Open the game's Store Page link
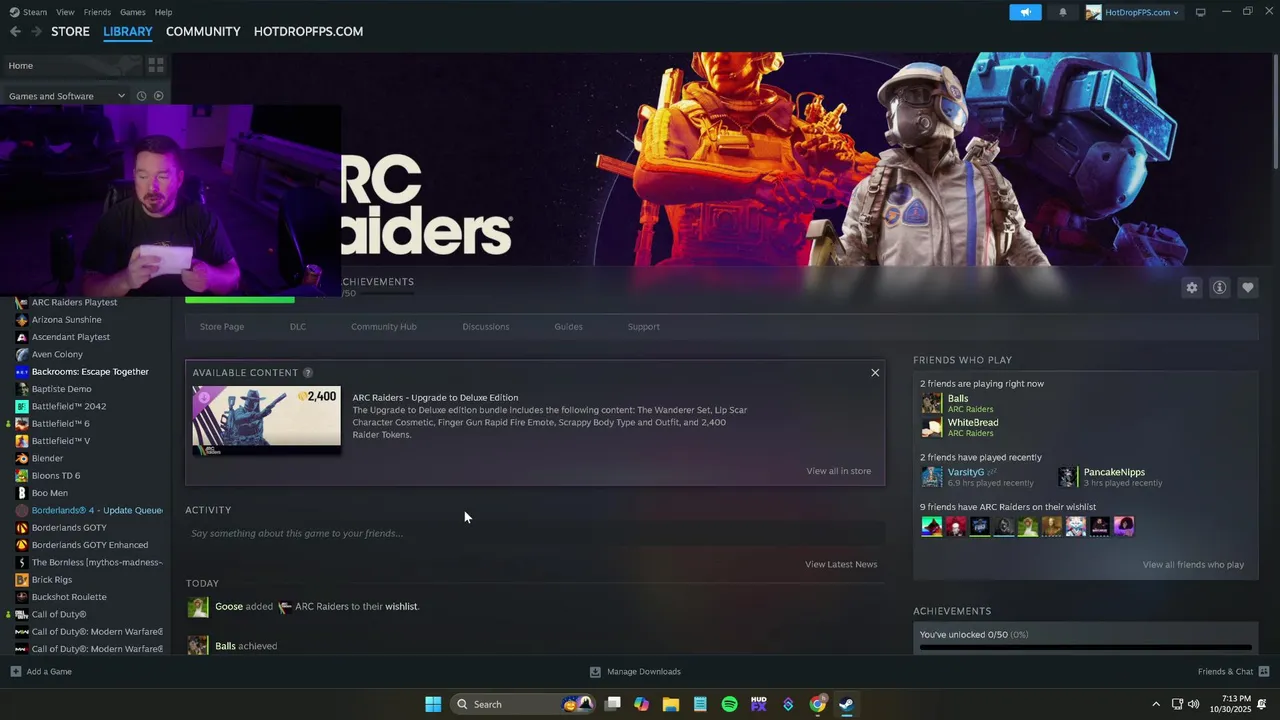This screenshot has width=1280, height=720. [x=222, y=327]
